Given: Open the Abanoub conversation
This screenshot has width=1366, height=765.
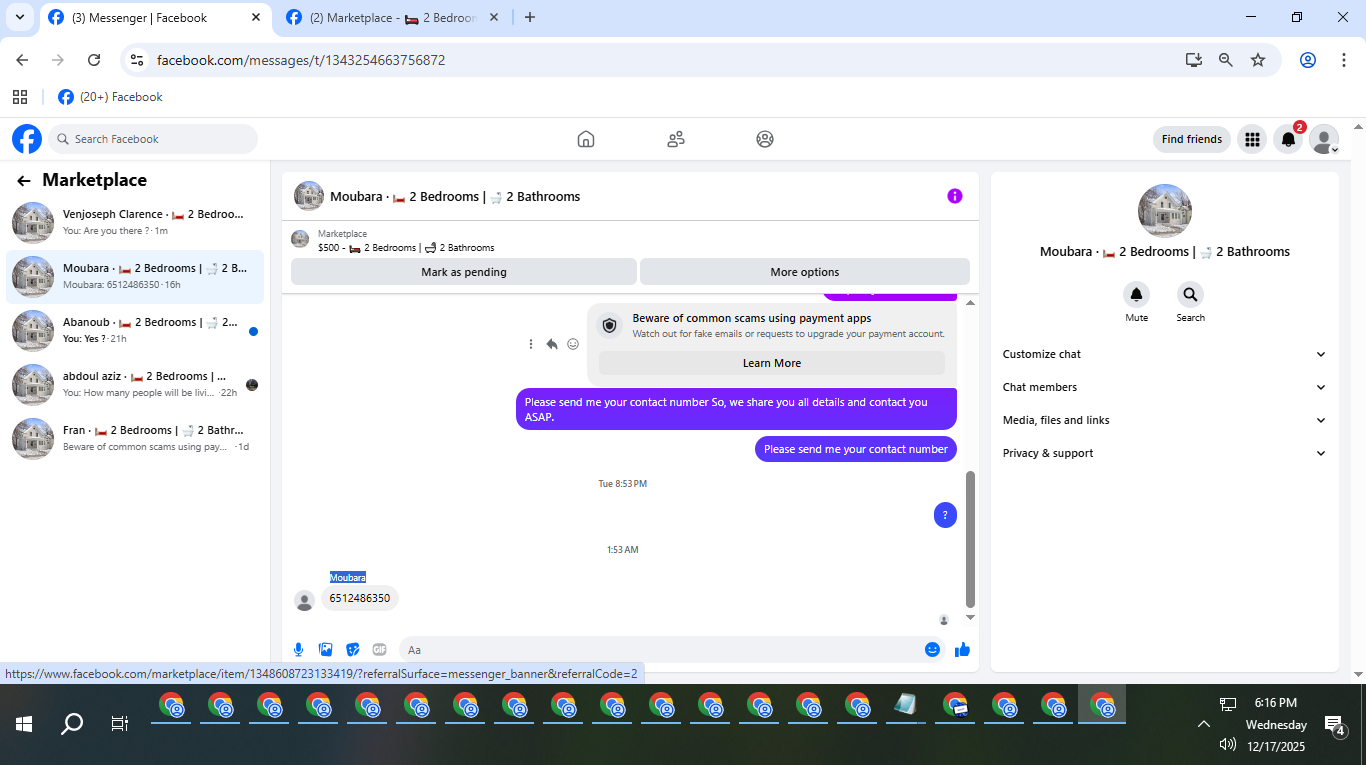Looking at the screenshot, I should pos(135,331).
